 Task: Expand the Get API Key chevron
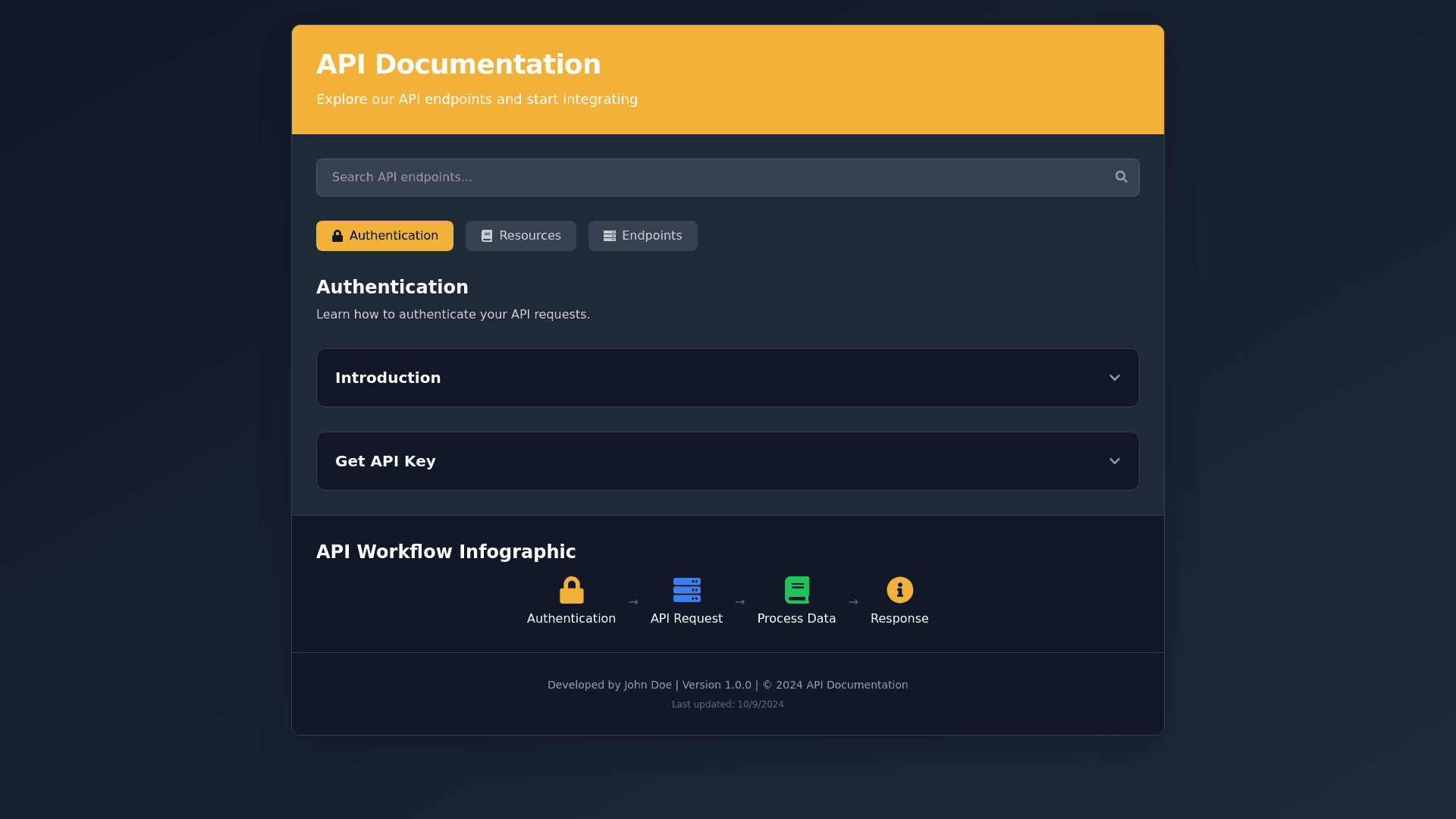click(x=1114, y=461)
